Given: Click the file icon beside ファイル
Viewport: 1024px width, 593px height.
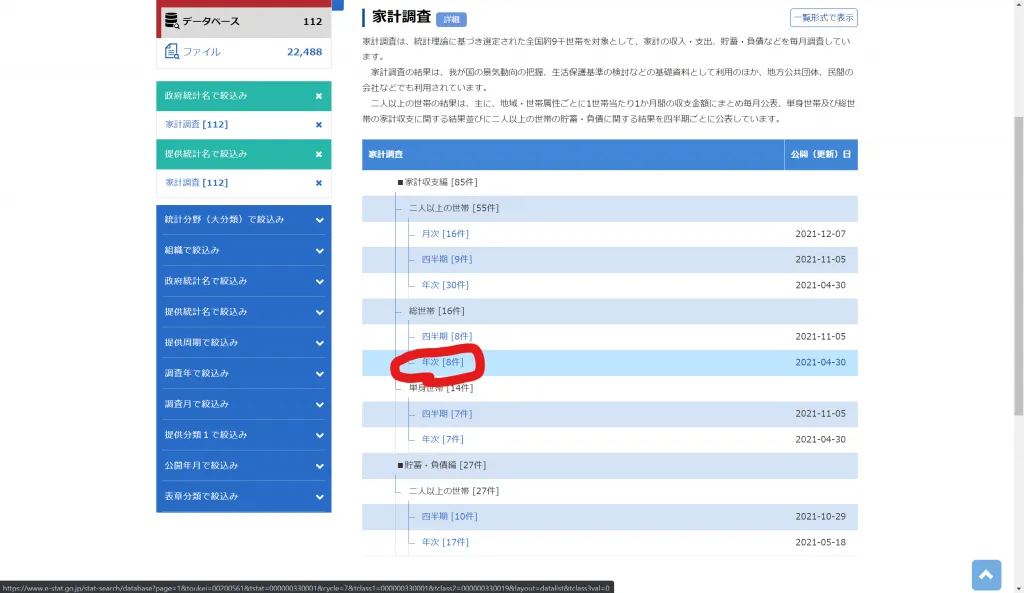Looking at the screenshot, I should (172, 52).
